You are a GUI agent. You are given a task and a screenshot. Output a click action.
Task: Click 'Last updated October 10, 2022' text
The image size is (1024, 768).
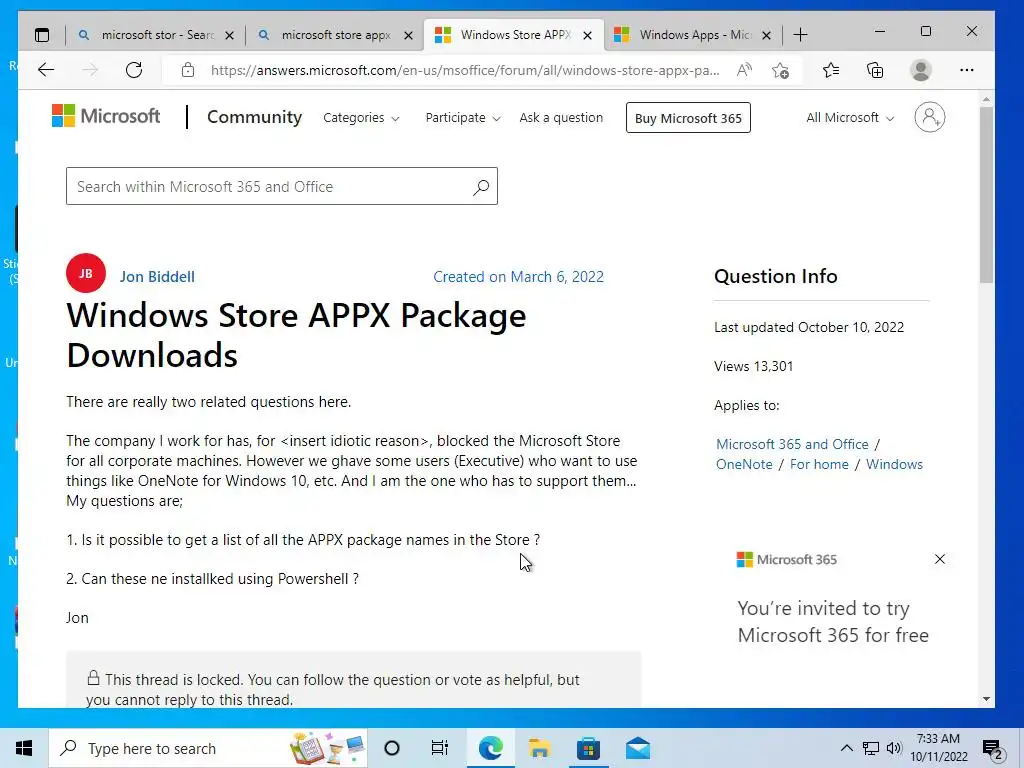click(808, 327)
